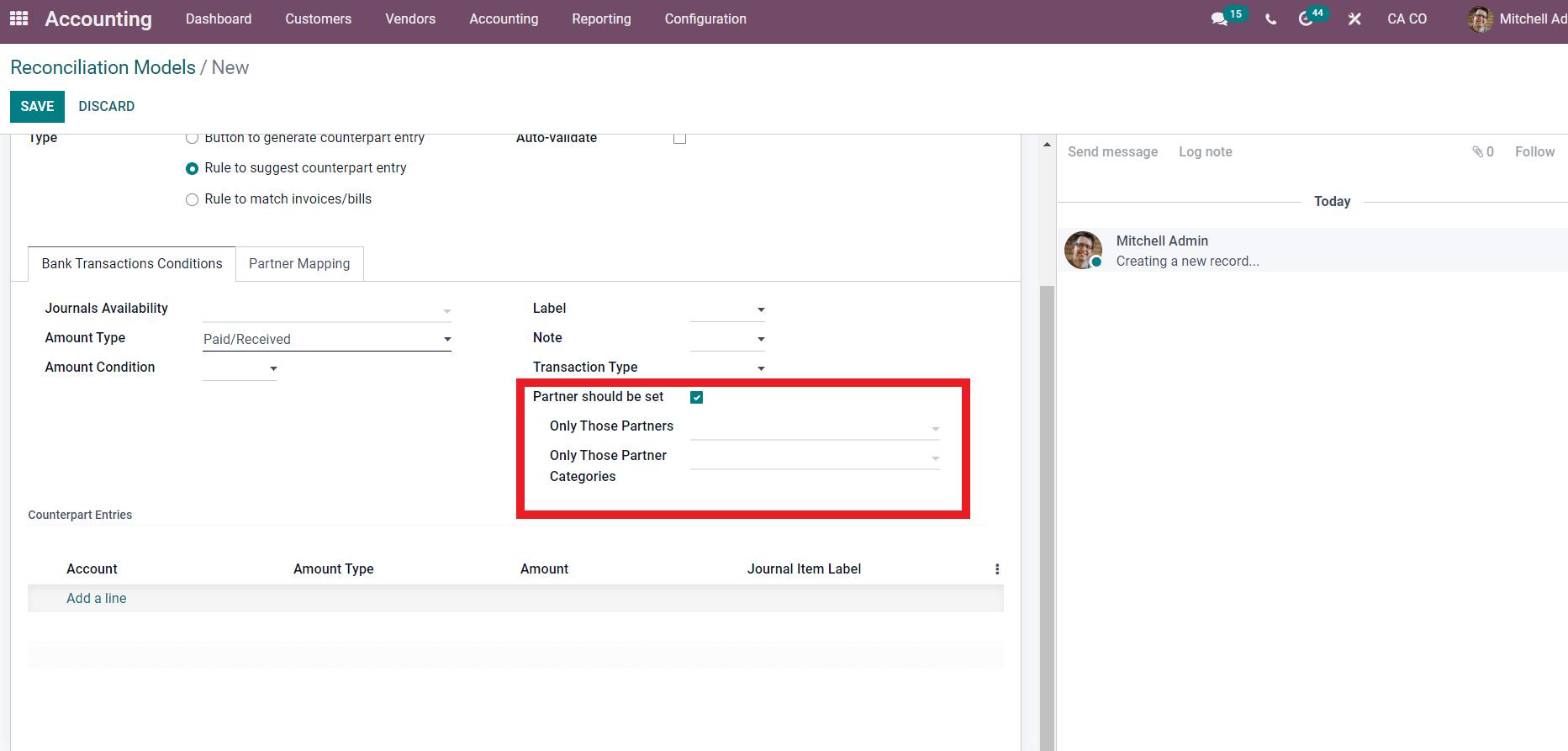Select Rule to suggest counterpart entry
The height and width of the screenshot is (751, 1568).
(192, 168)
